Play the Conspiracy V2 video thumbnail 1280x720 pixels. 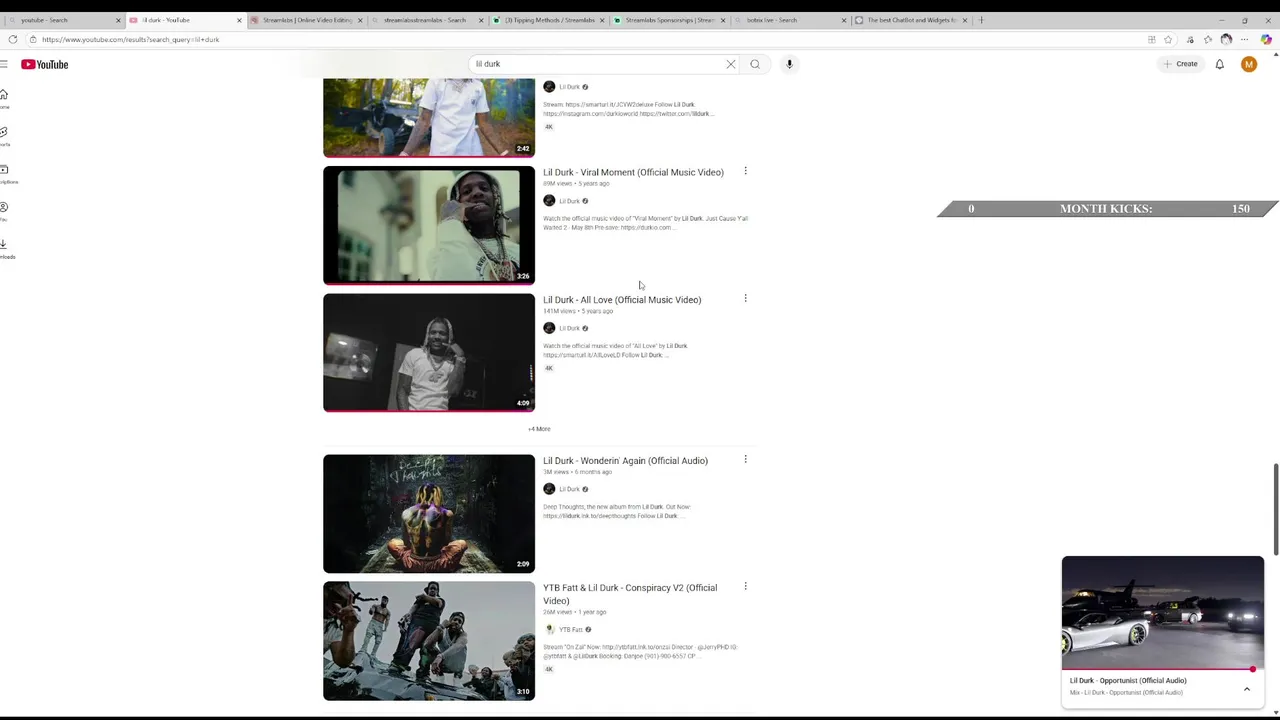pyautogui.click(x=429, y=641)
